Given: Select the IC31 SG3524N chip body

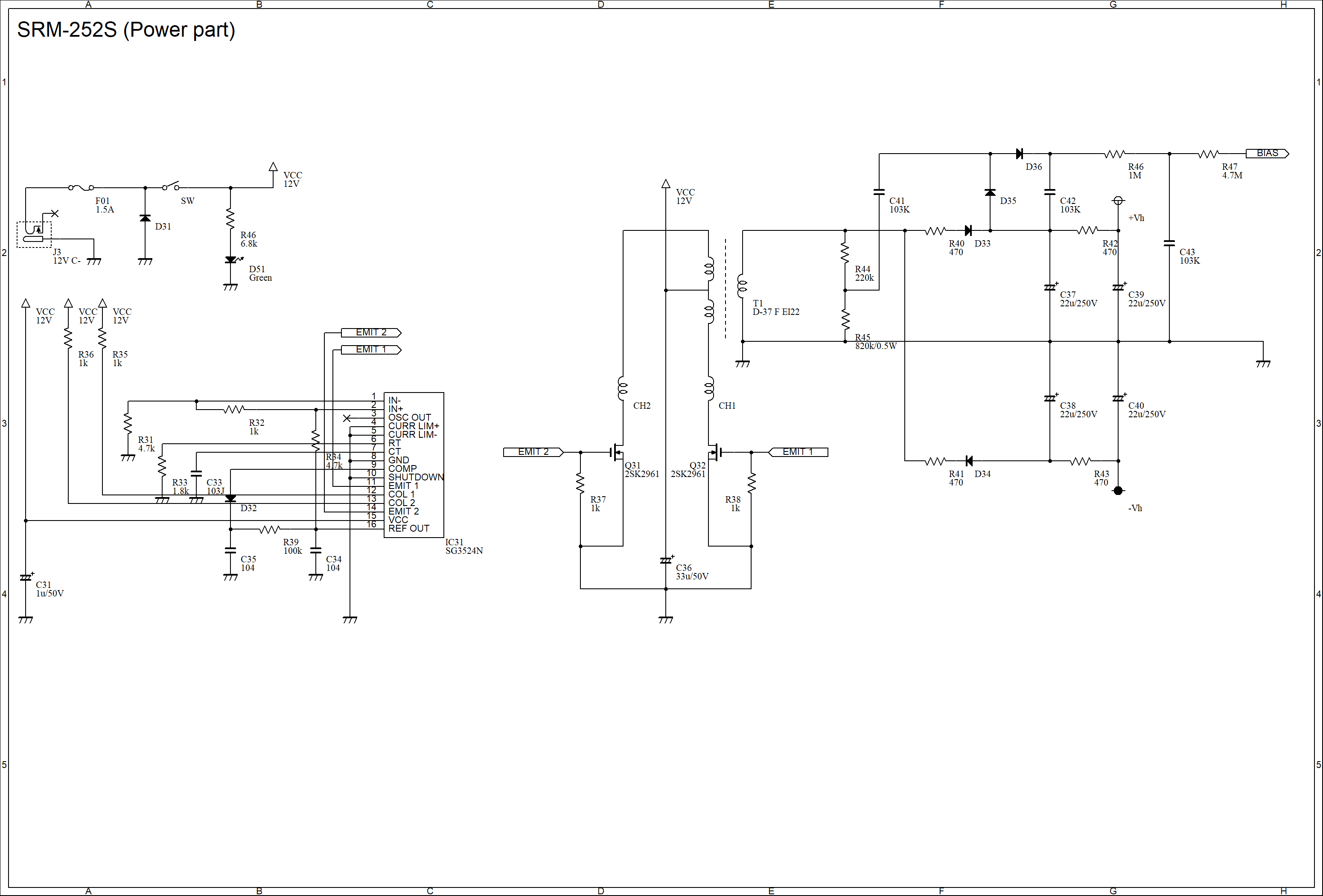Looking at the screenshot, I should [x=414, y=465].
